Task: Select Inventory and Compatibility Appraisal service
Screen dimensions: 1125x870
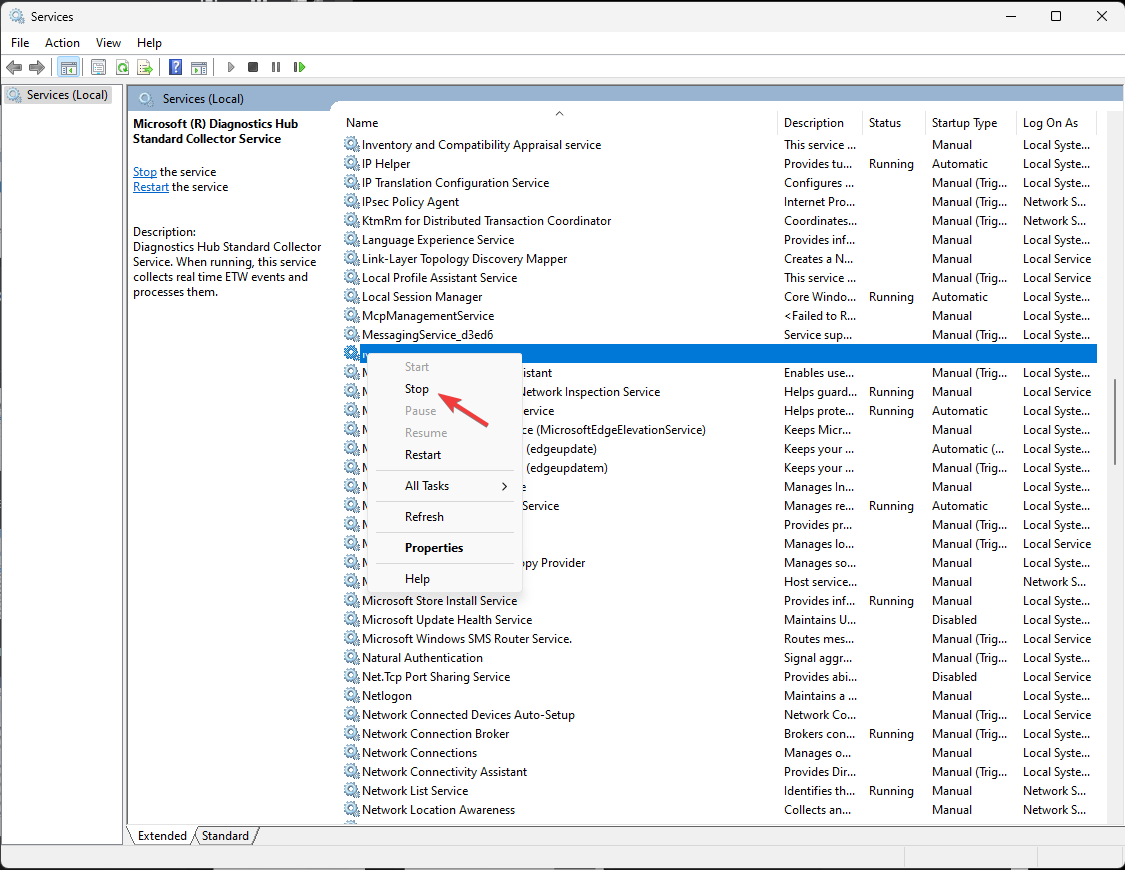Action: click(719, 145)
